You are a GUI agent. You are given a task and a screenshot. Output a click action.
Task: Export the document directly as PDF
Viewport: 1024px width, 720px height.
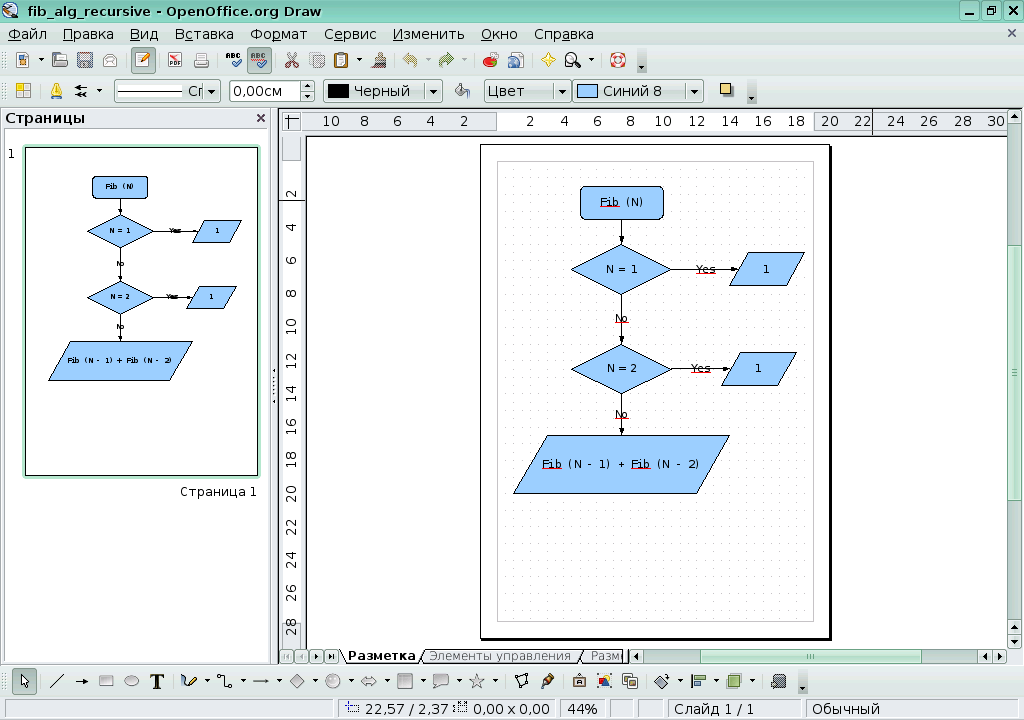pos(174,60)
